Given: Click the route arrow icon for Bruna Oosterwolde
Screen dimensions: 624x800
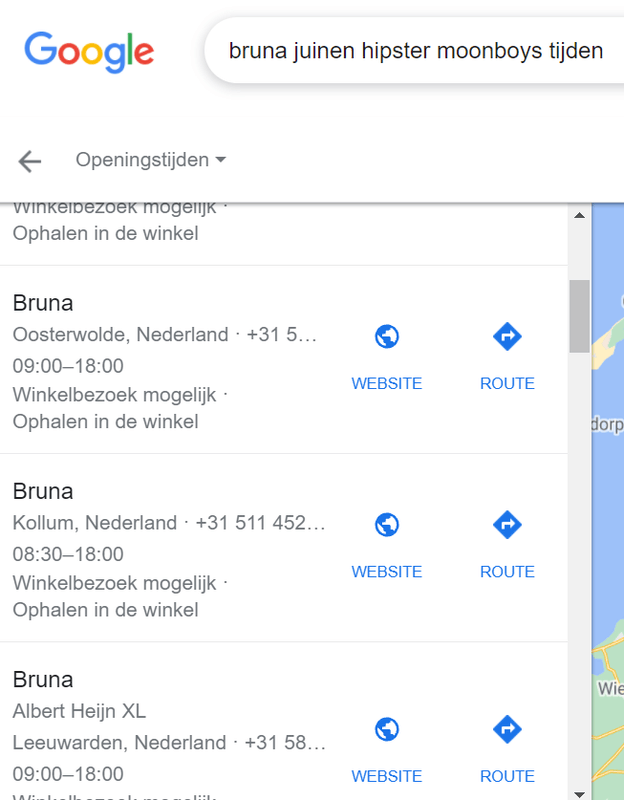Looking at the screenshot, I should coord(507,336).
